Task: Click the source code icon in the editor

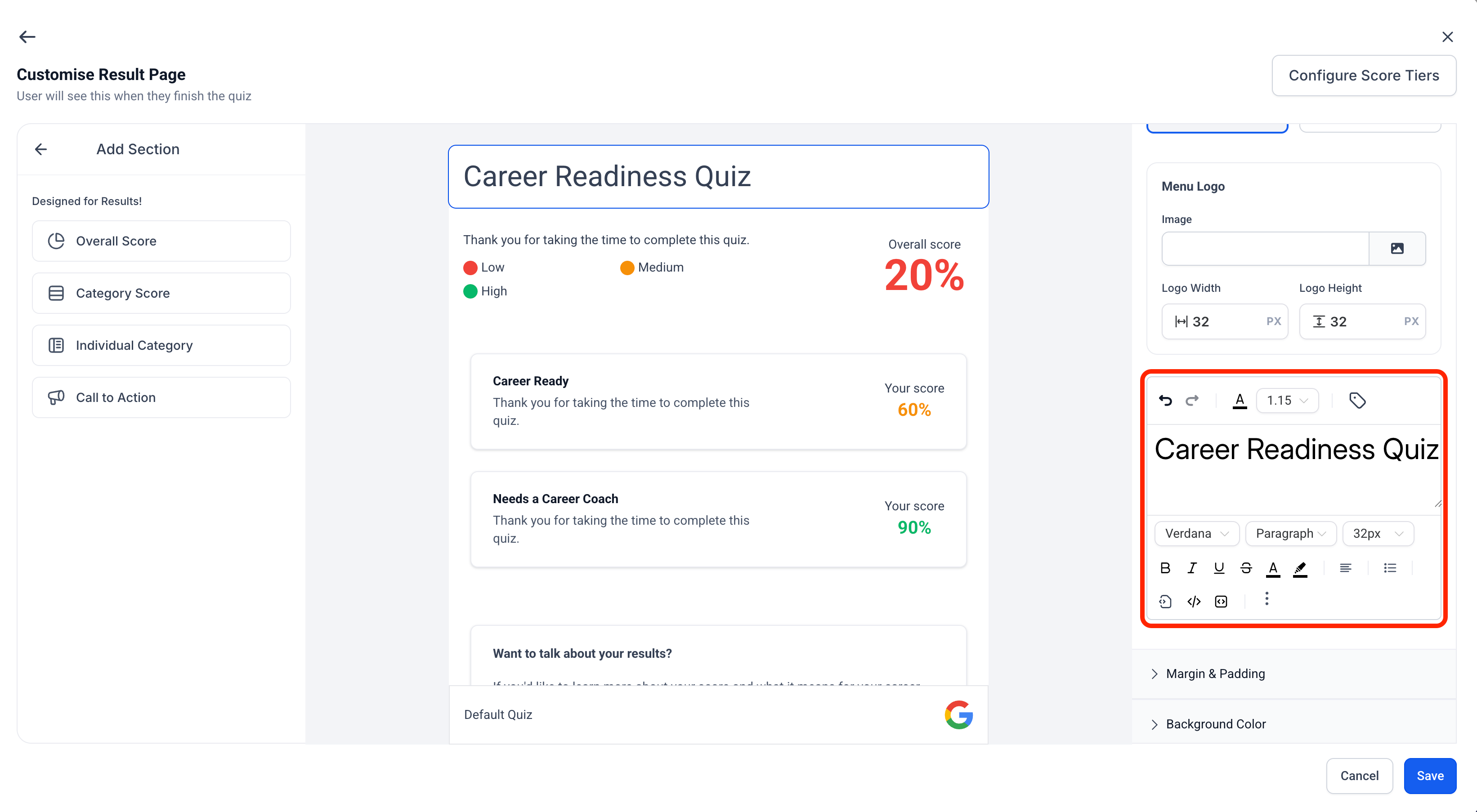Action: [1194, 601]
